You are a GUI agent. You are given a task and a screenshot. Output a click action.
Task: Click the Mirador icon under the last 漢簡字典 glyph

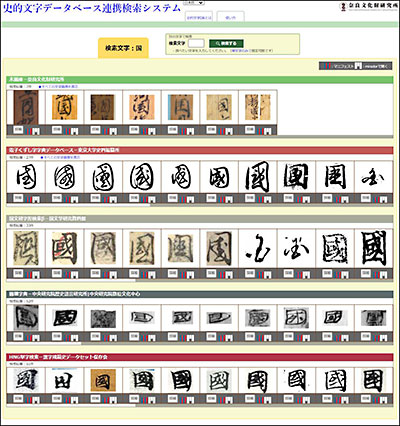384,337
